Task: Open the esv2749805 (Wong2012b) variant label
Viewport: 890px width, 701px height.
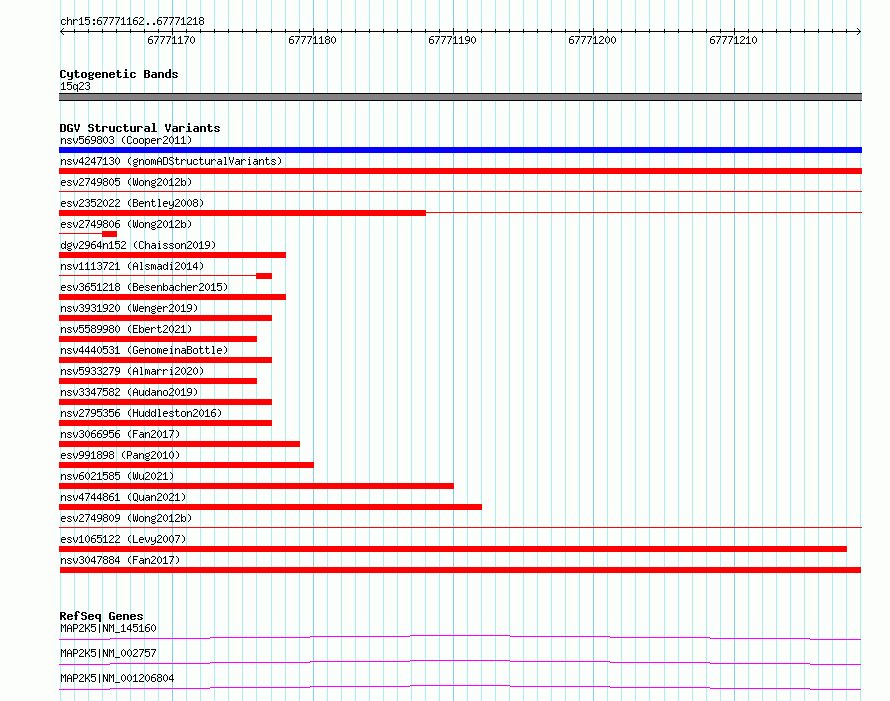Action: (x=126, y=182)
